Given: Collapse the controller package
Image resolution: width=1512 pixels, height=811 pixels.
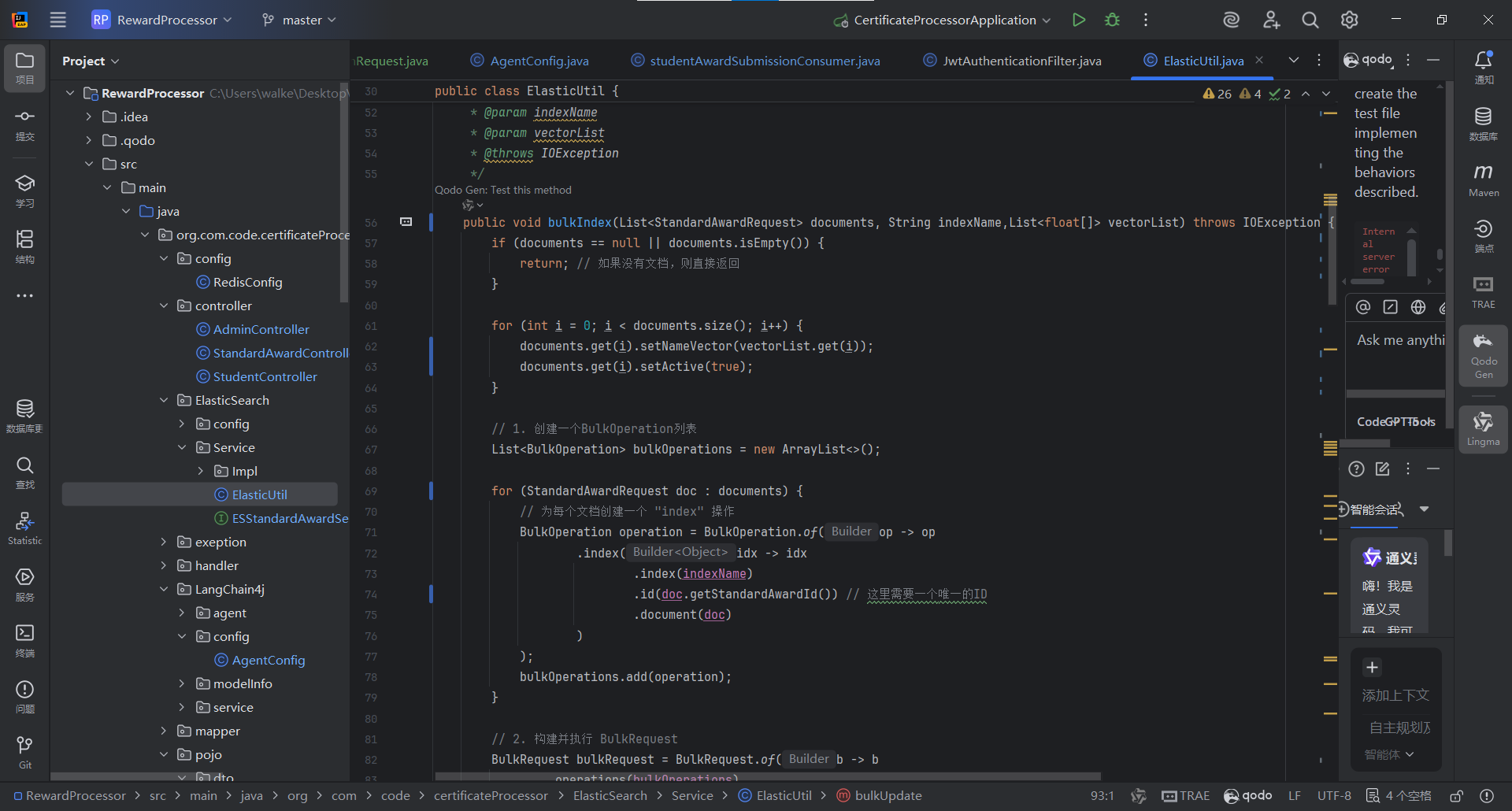Looking at the screenshot, I should pos(164,306).
